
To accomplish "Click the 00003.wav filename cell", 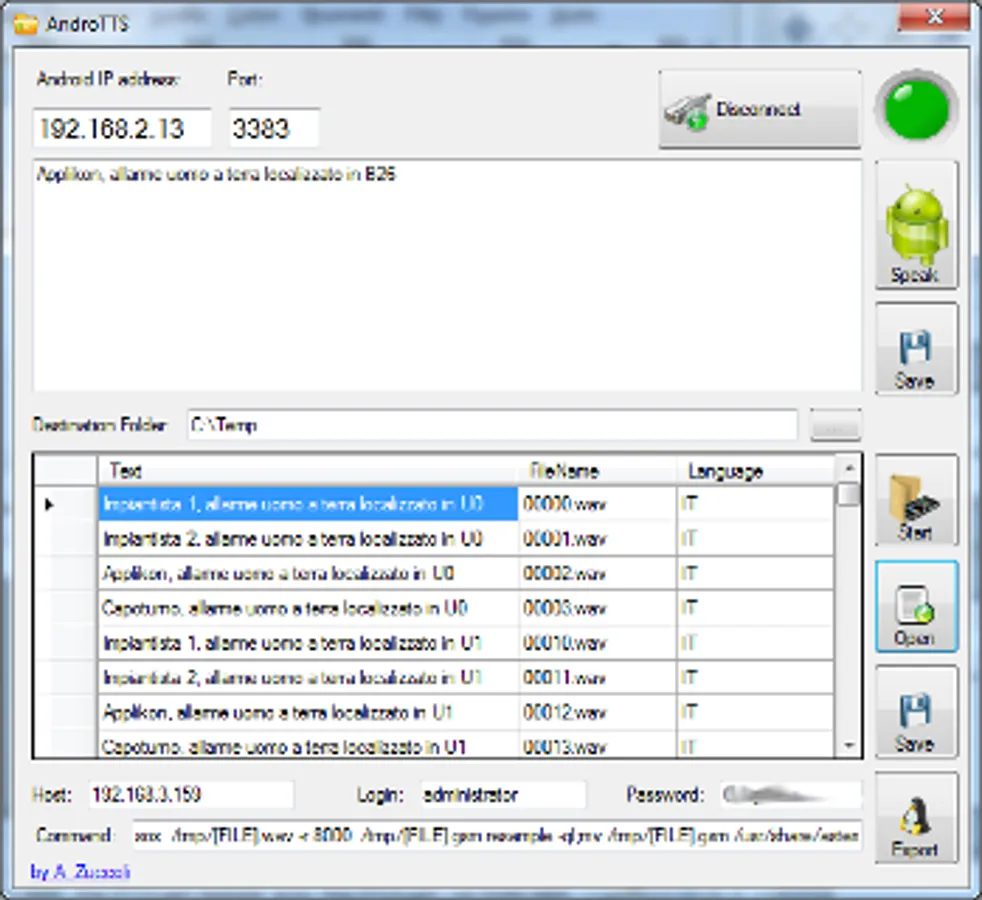I will (597, 608).
